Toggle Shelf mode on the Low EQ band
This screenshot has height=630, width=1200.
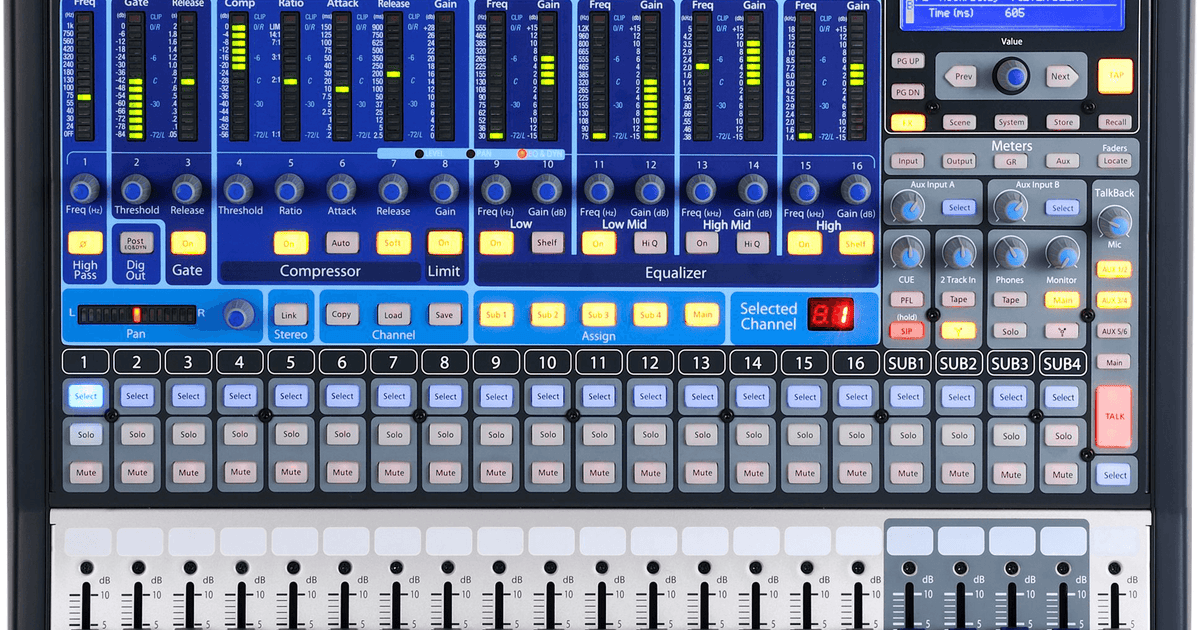[547, 242]
